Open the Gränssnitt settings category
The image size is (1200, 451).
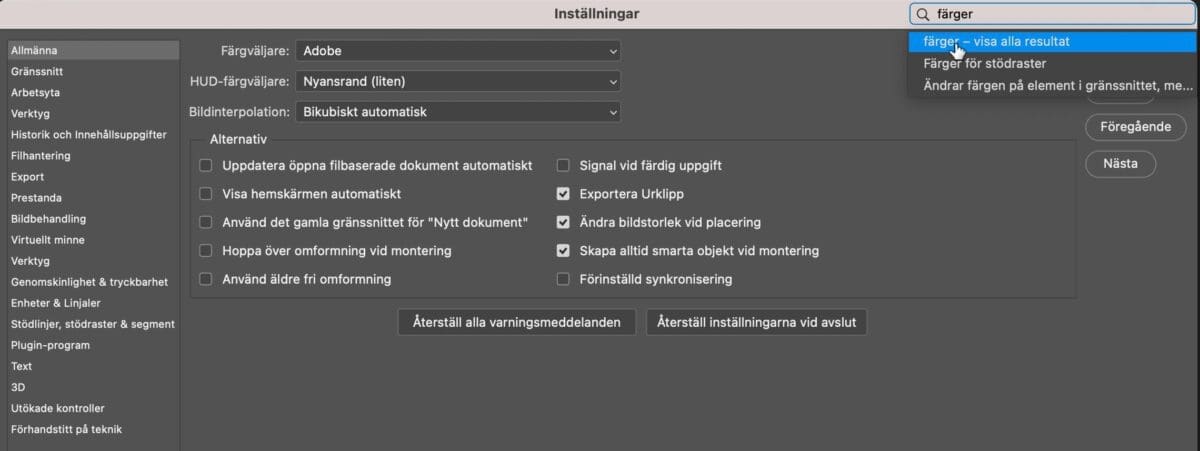(38, 71)
